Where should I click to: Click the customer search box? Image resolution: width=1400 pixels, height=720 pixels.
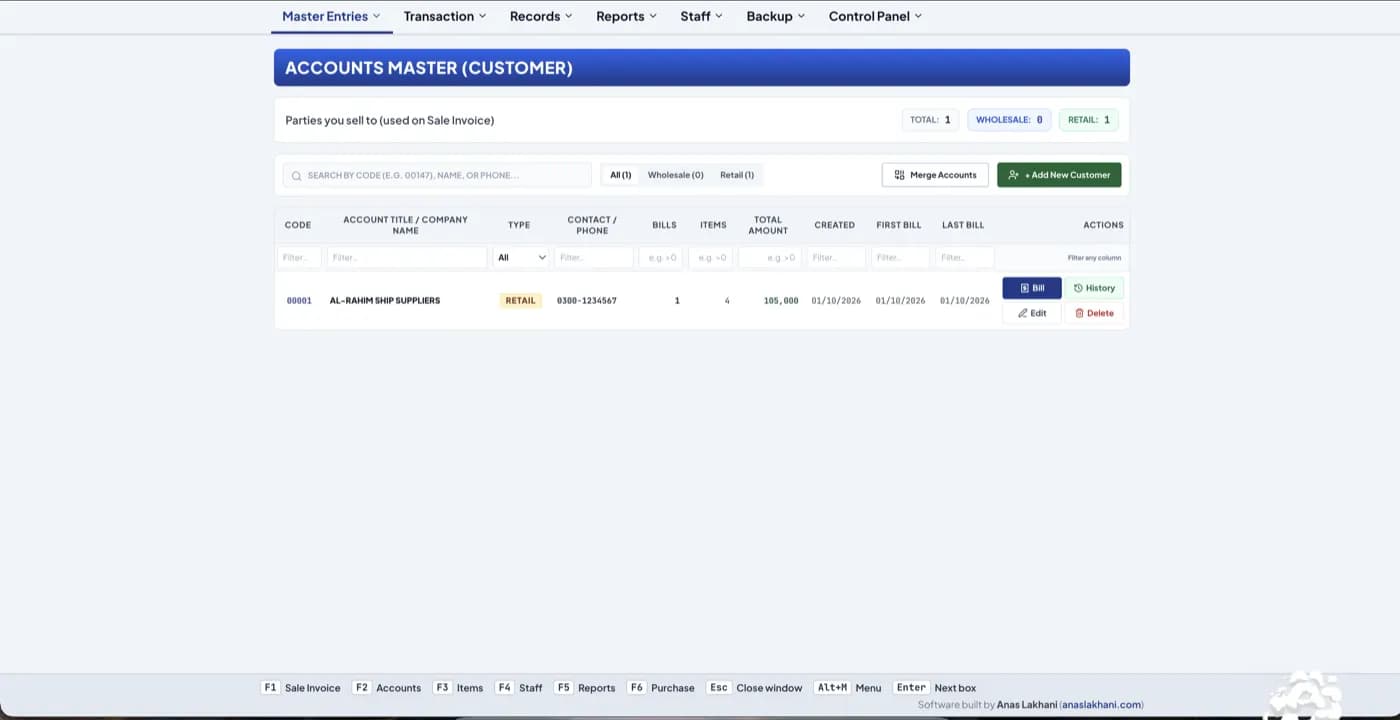pyautogui.click(x=437, y=175)
